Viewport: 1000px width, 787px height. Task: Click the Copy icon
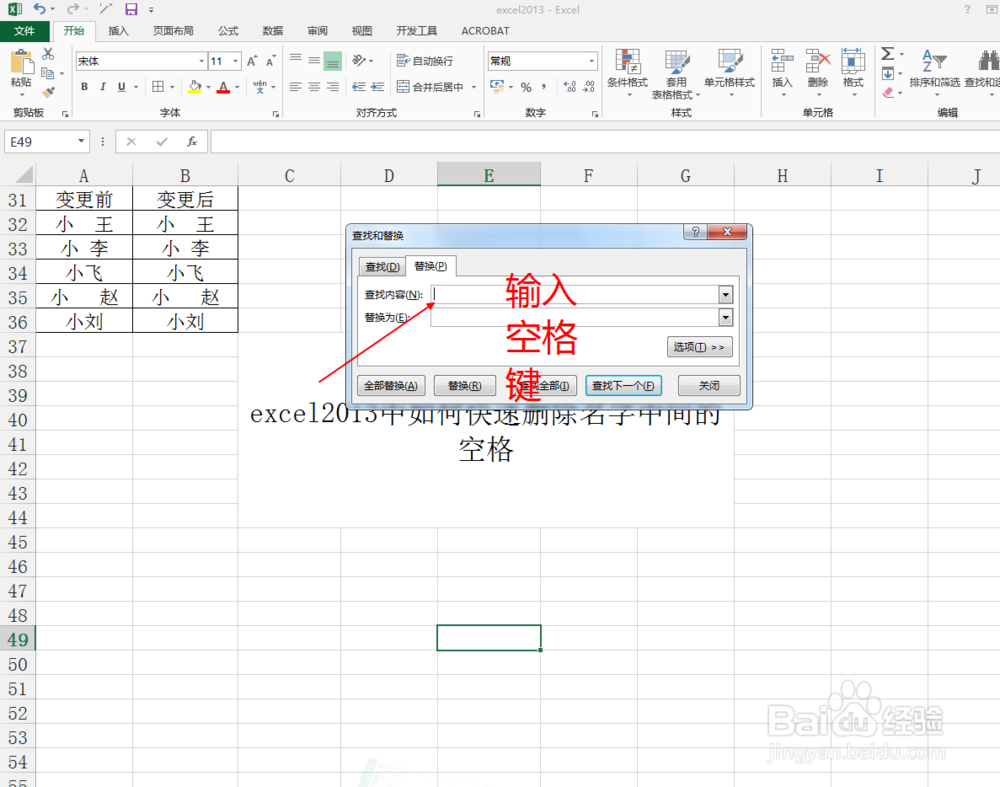coord(47,73)
